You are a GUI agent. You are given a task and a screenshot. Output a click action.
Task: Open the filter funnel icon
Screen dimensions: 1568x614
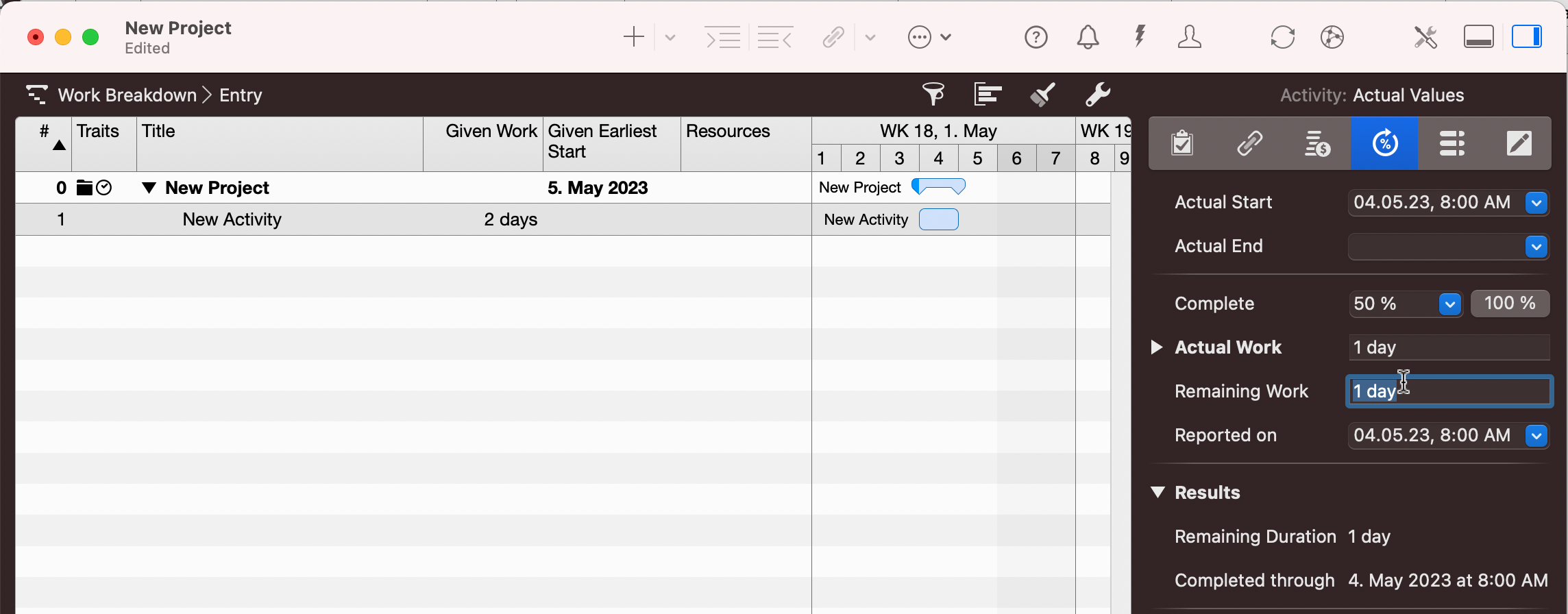pos(933,94)
